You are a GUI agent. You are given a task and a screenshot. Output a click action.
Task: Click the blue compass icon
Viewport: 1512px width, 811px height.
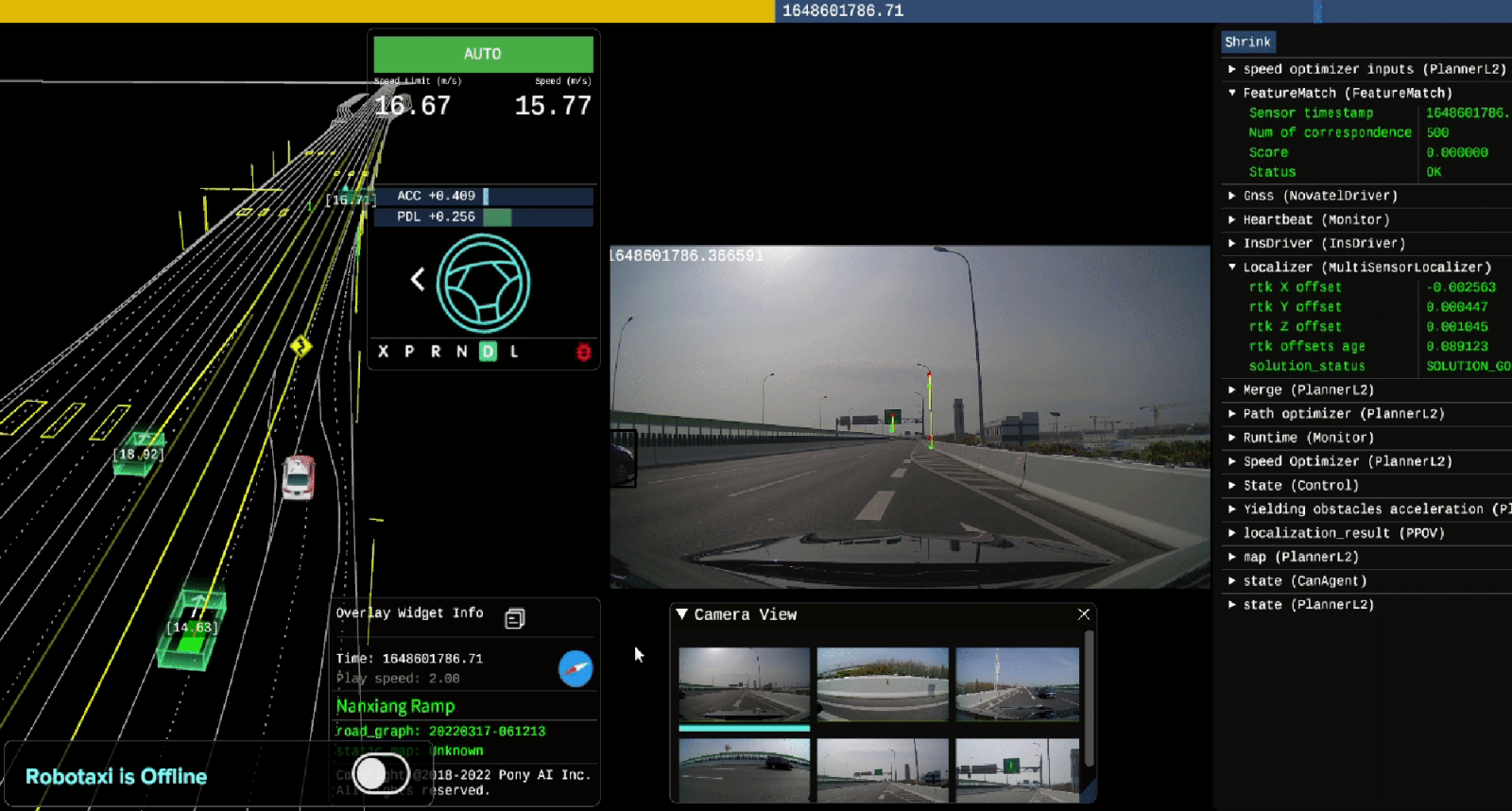pyautogui.click(x=576, y=668)
